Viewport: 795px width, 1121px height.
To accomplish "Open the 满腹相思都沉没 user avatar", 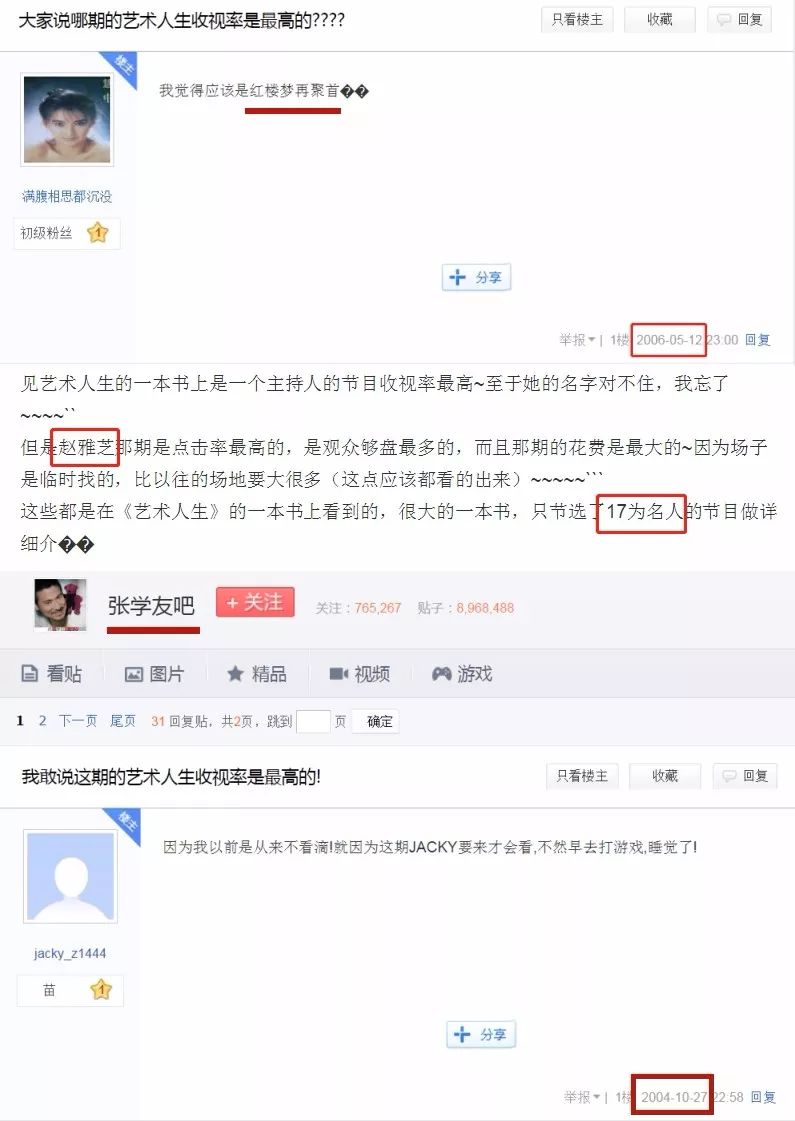I will [66, 119].
